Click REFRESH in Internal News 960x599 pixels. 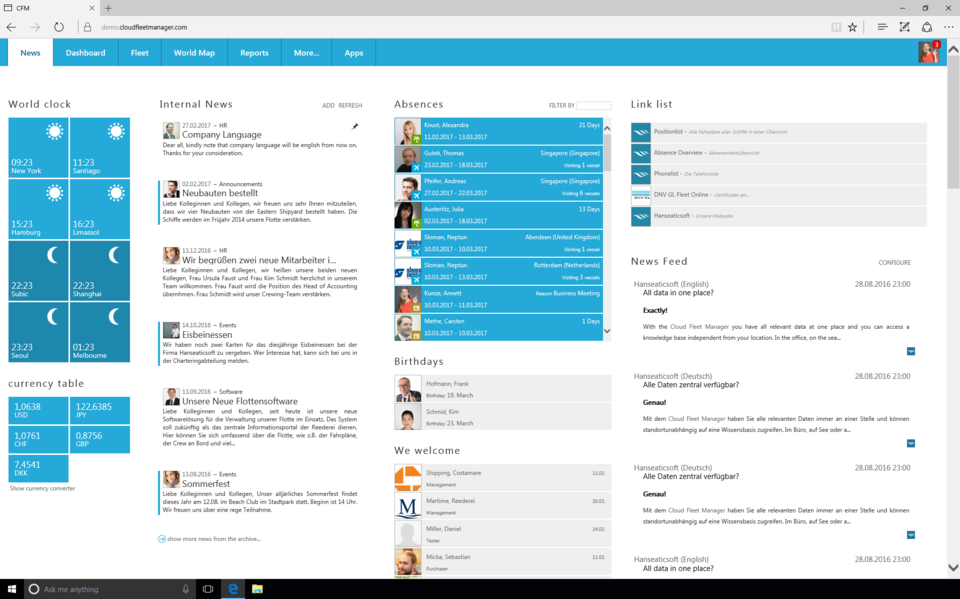tap(350, 105)
